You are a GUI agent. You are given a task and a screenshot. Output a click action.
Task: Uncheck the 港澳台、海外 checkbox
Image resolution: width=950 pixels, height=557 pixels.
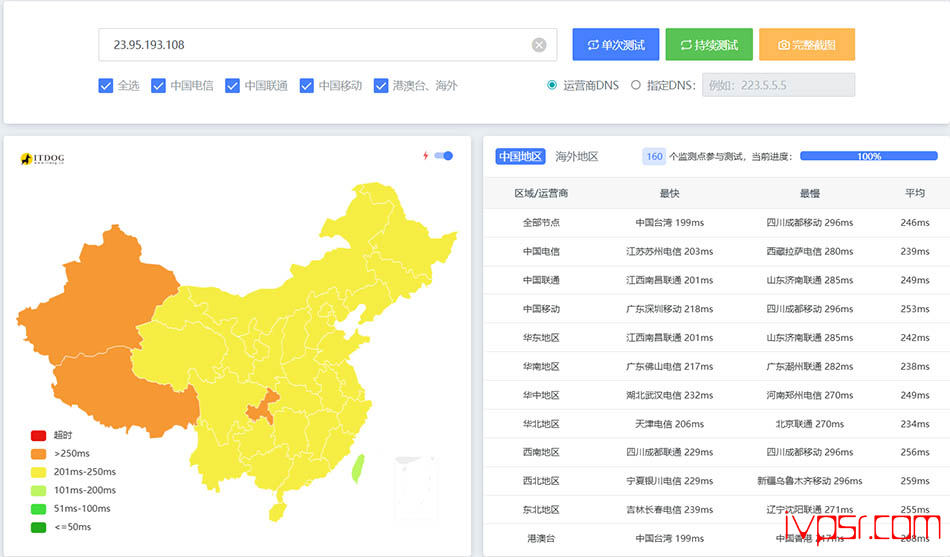(381, 86)
